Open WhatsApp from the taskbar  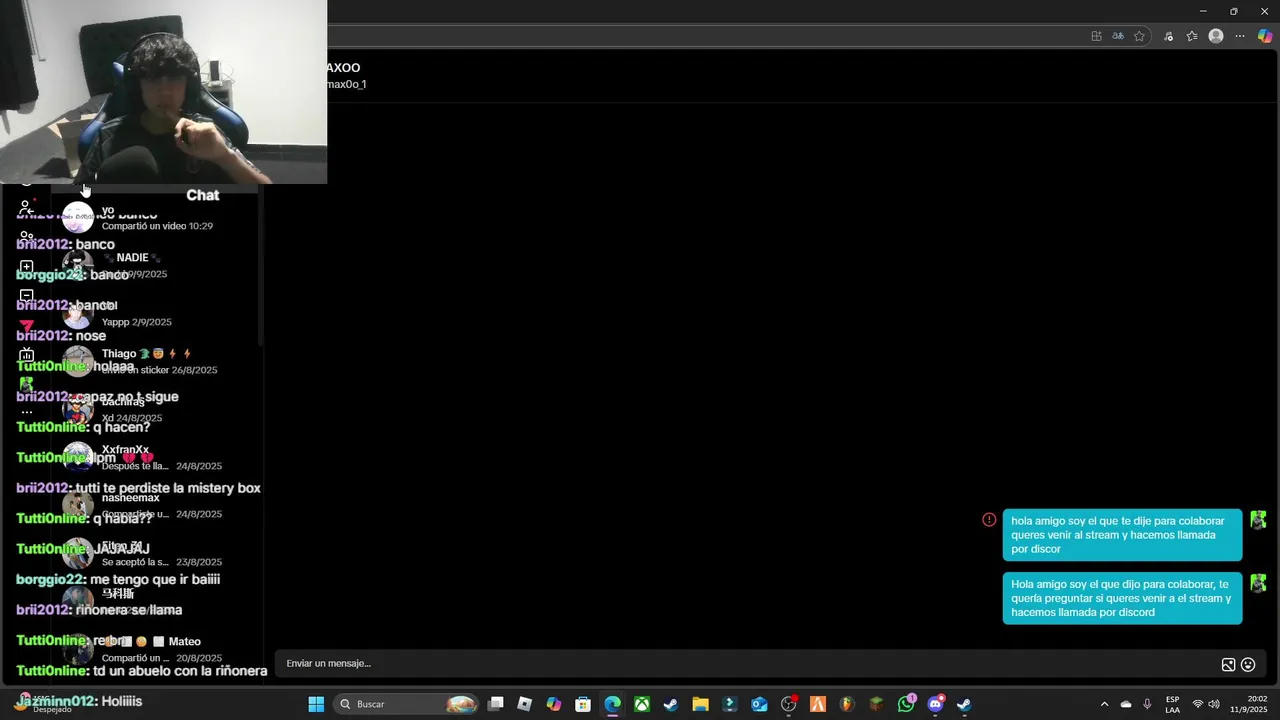906,704
